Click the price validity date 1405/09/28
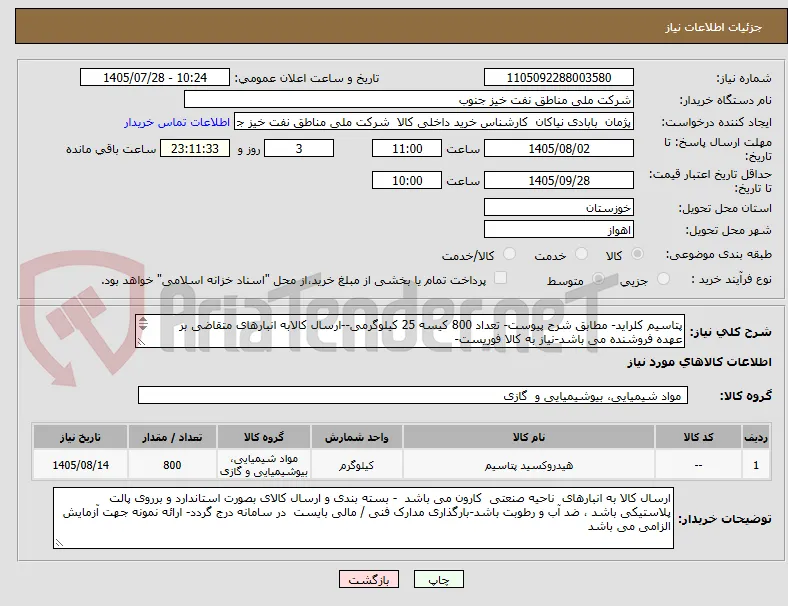The height and width of the screenshot is (606, 788). coord(559,180)
